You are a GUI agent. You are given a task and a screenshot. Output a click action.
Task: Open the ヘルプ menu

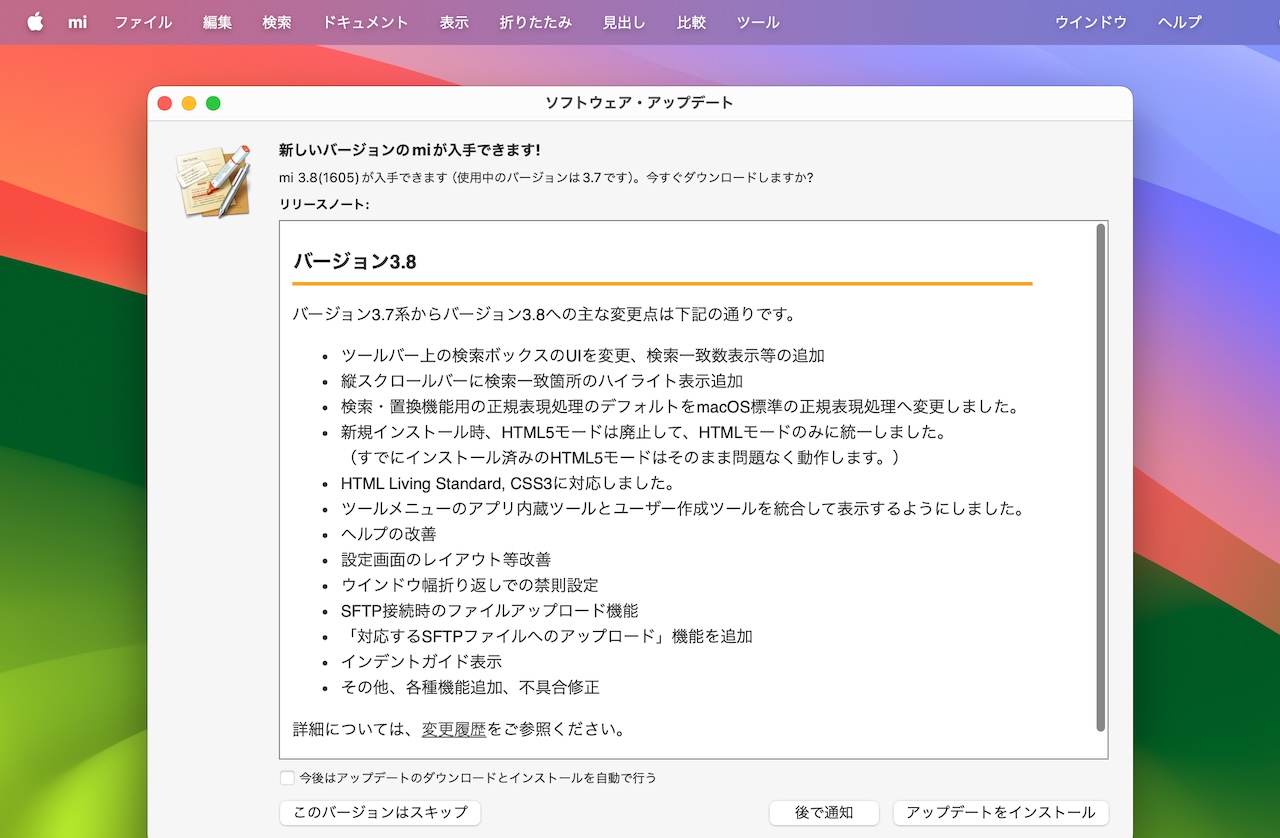pos(1180,22)
